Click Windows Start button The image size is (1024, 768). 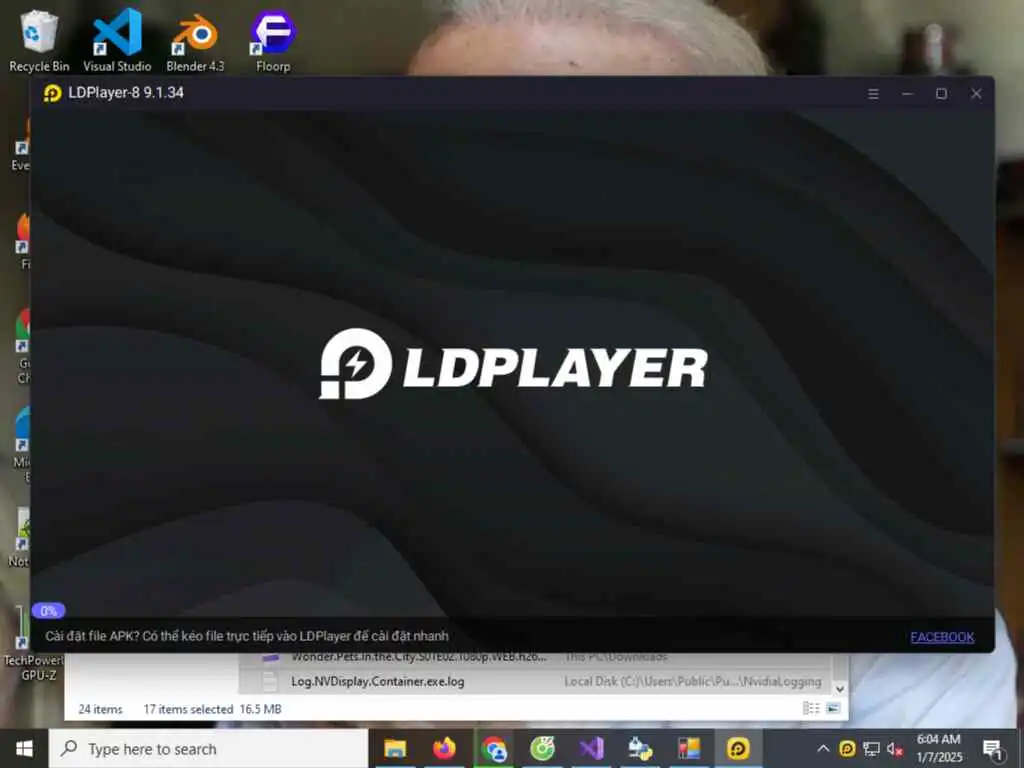click(24, 748)
